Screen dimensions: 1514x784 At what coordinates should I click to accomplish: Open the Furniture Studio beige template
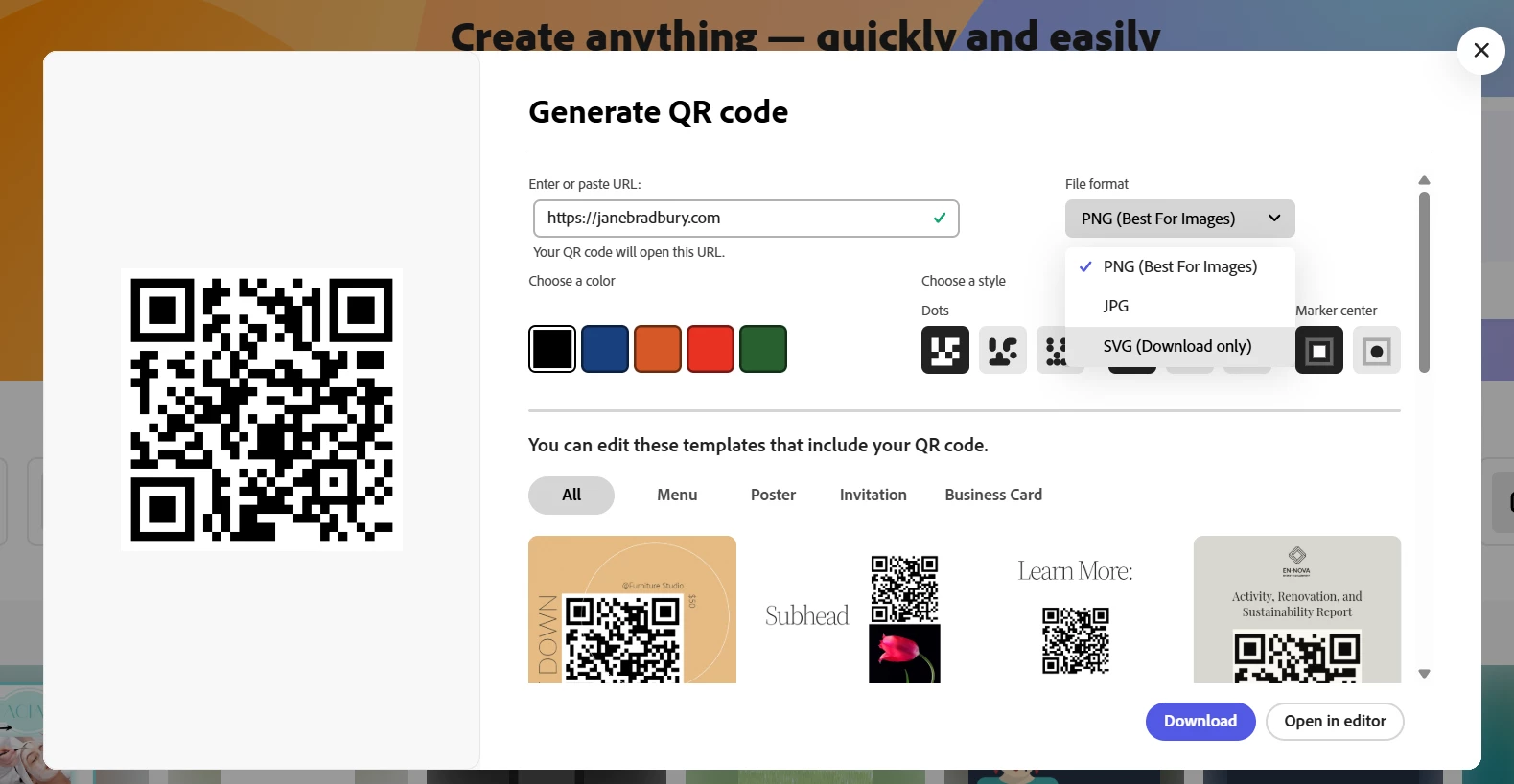pyautogui.click(x=632, y=610)
